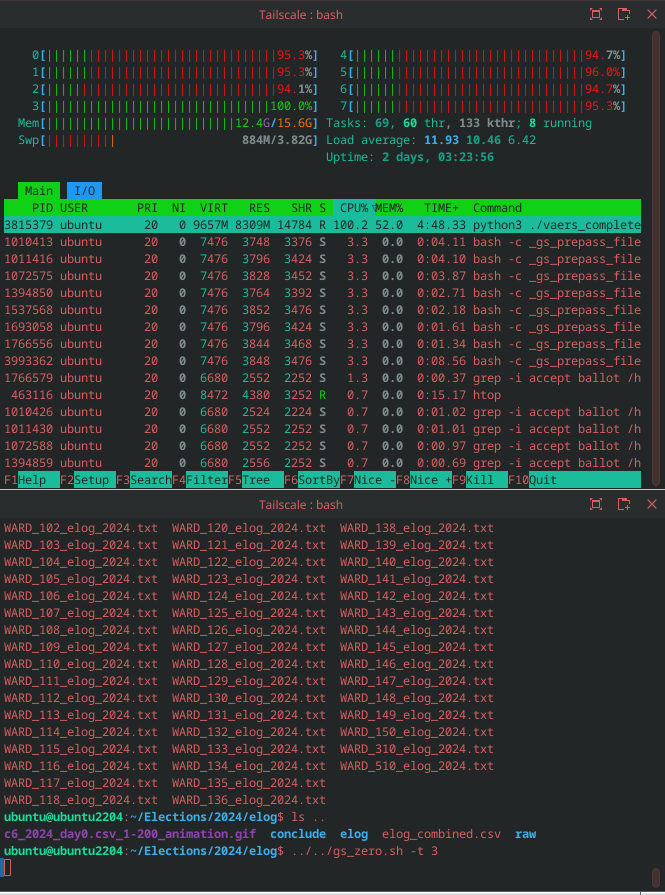This screenshot has height=895, width=665.
Task: Click file WARD_310_elog_2024.txt
Action: pyautogui.click(x=417, y=749)
